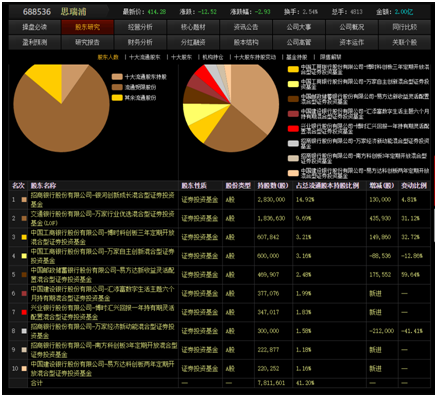The image size is (437, 397).
Task: Click legend swatch for 易方达科创板两年 fund
Action: [293, 173]
